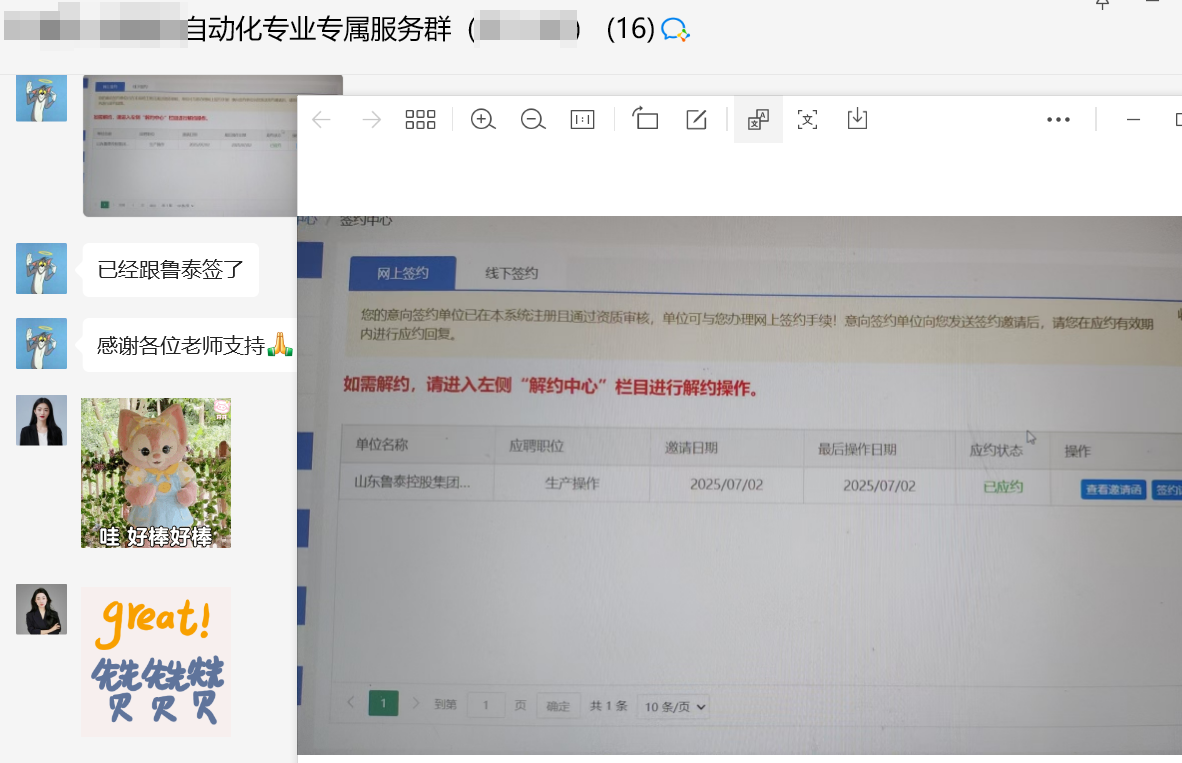Switch to the 线下签约 tab
Image resolution: width=1182 pixels, height=763 pixels.
[x=512, y=273]
